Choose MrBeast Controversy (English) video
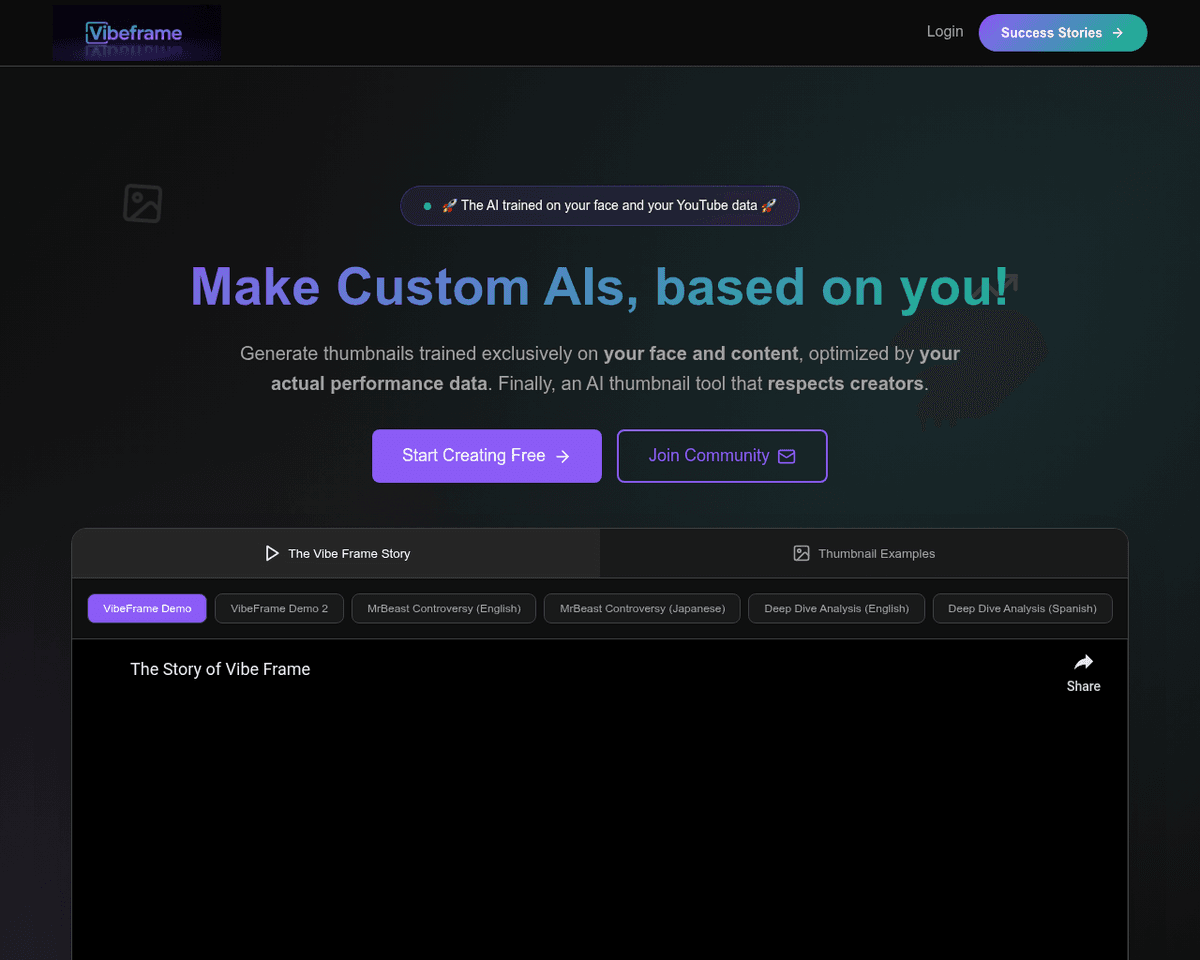 pyautogui.click(x=443, y=608)
